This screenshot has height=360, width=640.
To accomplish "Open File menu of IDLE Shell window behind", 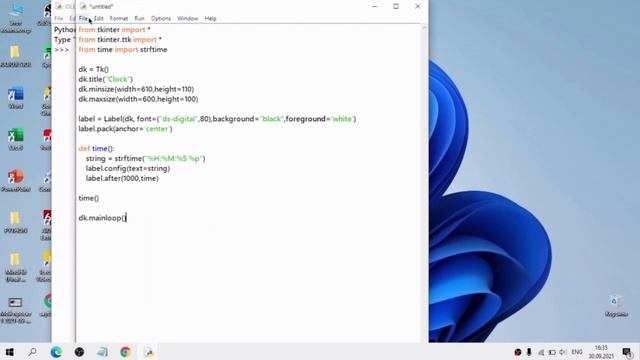I will click(x=59, y=18).
